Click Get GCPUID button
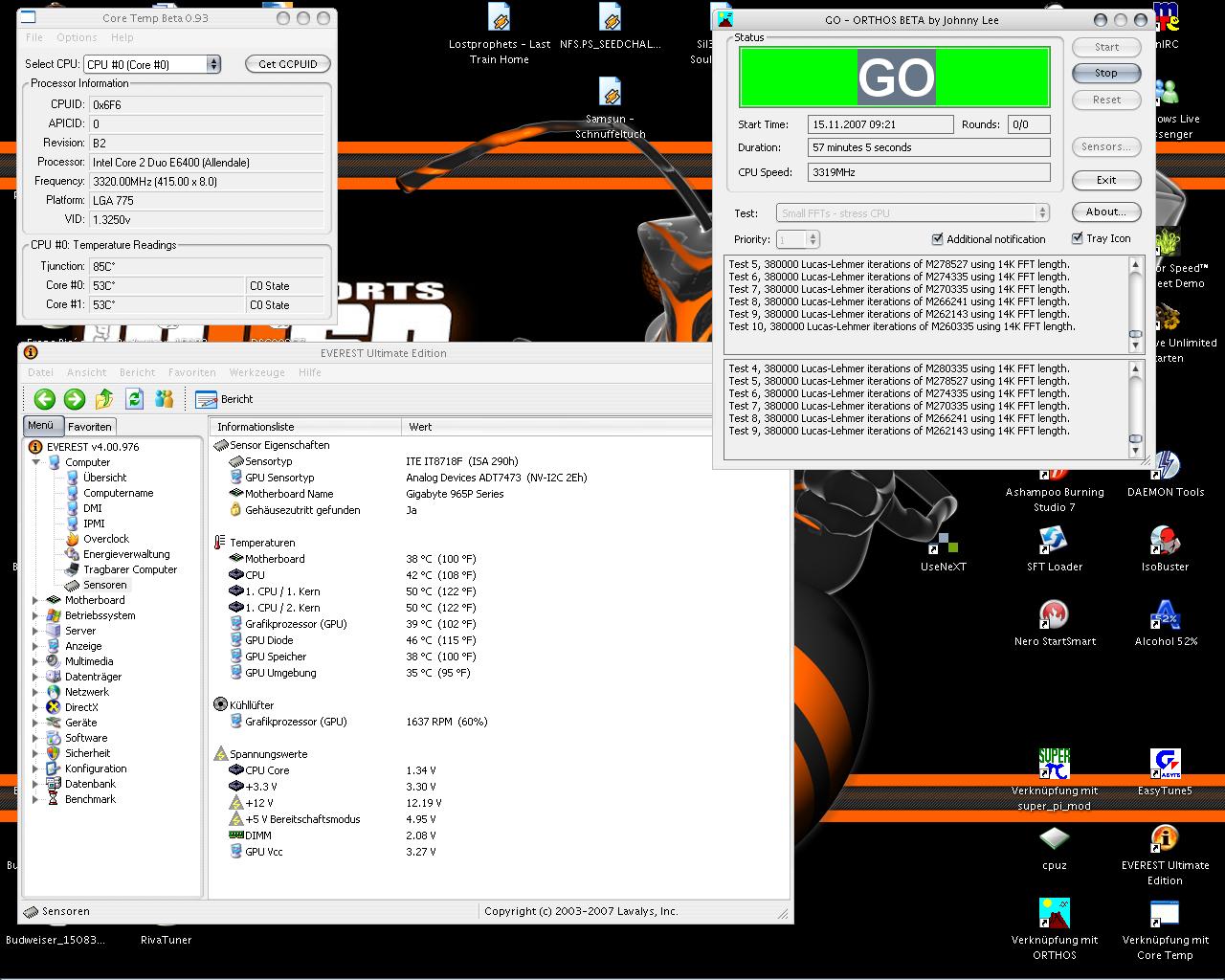The height and width of the screenshot is (980, 1225). [288, 64]
